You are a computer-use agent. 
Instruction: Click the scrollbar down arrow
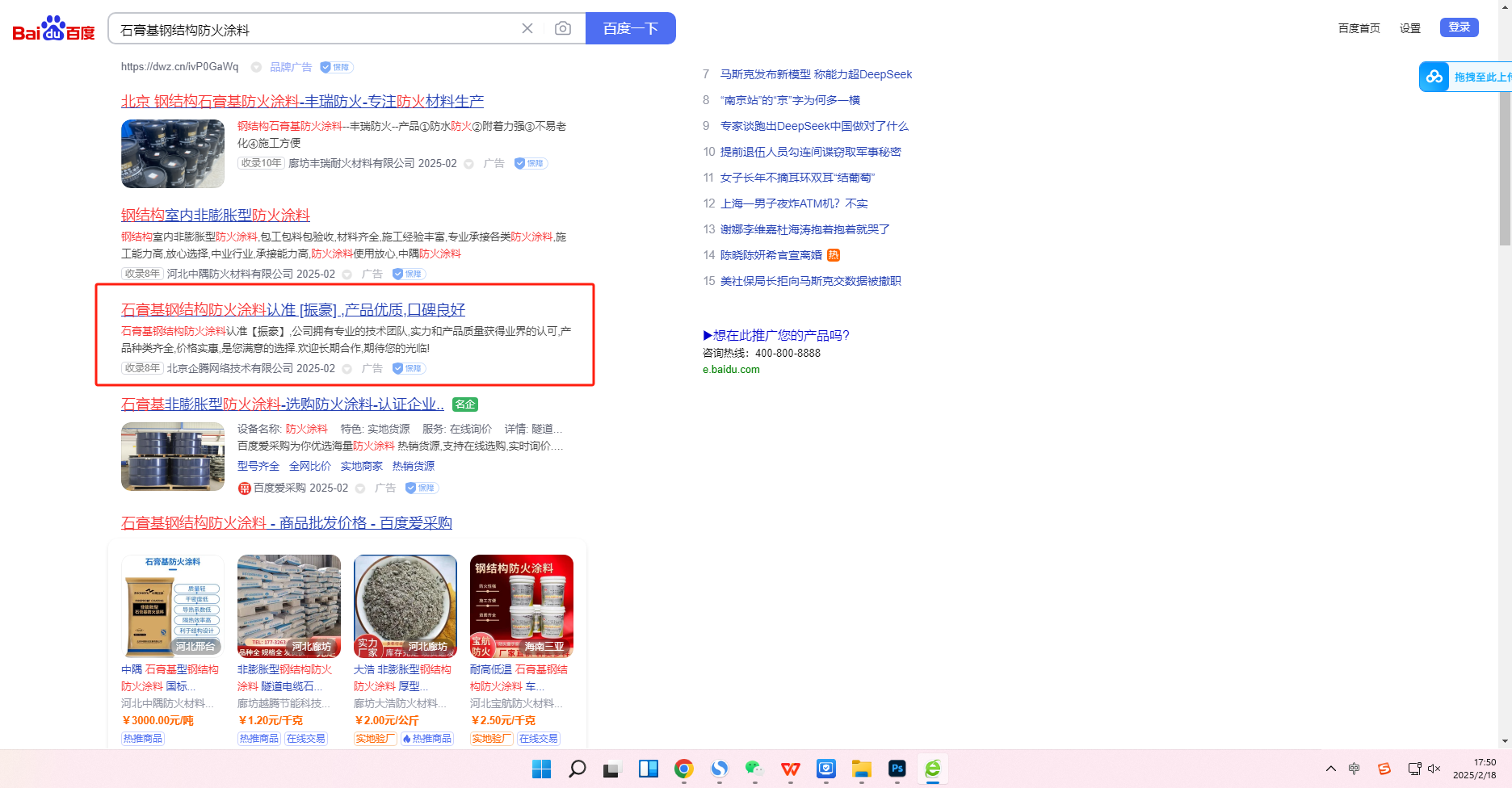(x=1505, y=741)
